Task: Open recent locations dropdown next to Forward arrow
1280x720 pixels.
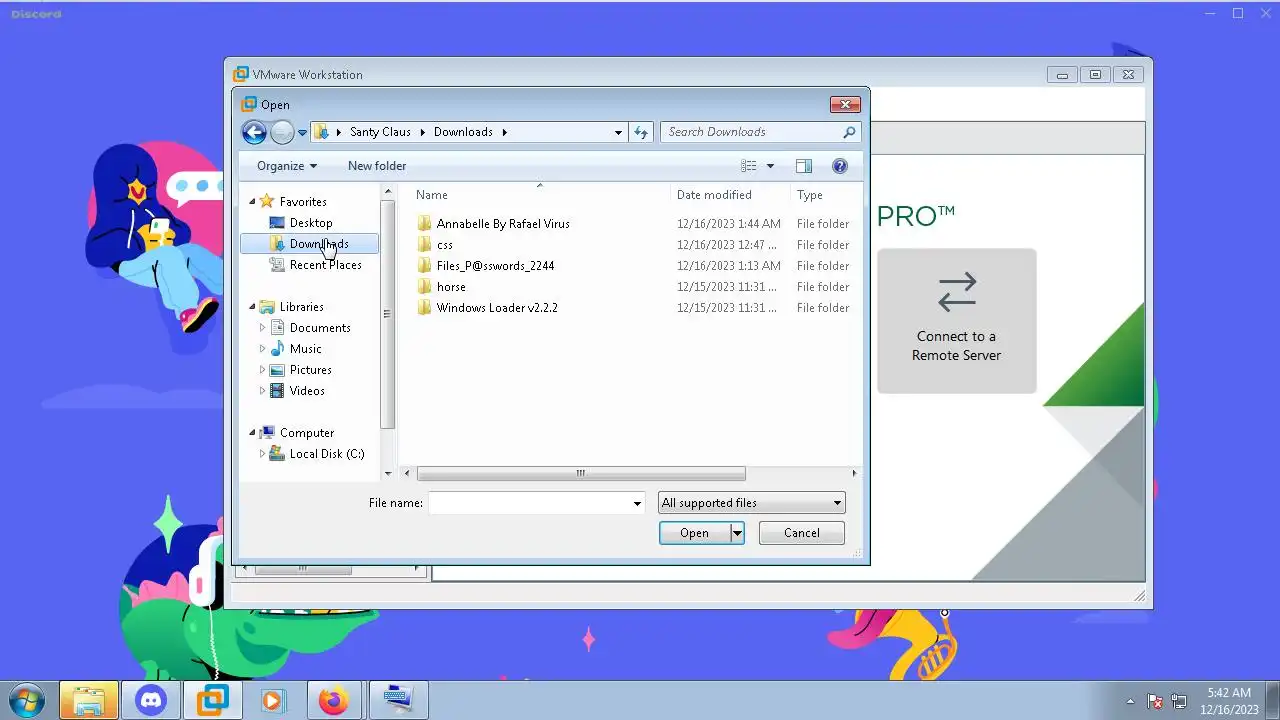Action: 302,132
